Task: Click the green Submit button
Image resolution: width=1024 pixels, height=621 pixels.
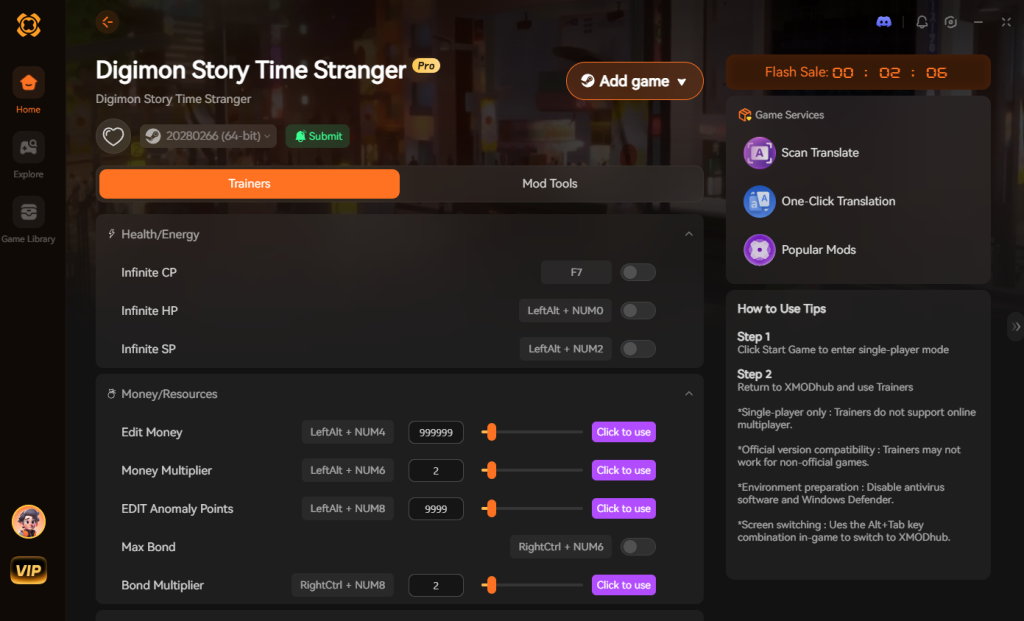Action: pos(317,136)
